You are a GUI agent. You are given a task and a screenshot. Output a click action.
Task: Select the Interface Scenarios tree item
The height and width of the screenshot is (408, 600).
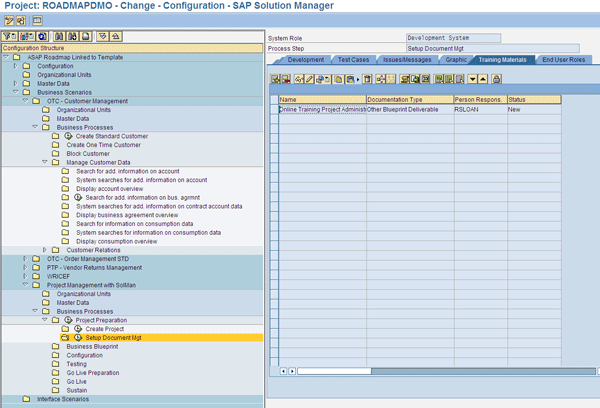[x=63, y=399]
